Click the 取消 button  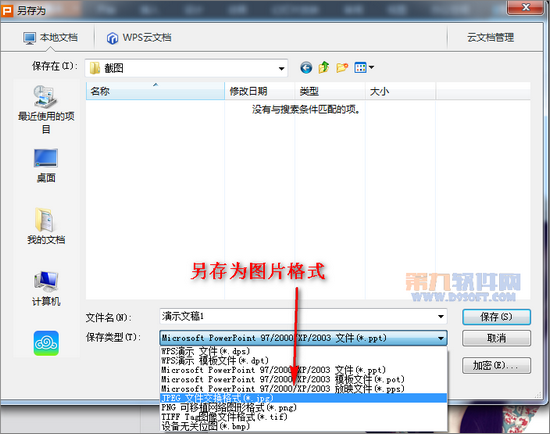tap(496, 338)
